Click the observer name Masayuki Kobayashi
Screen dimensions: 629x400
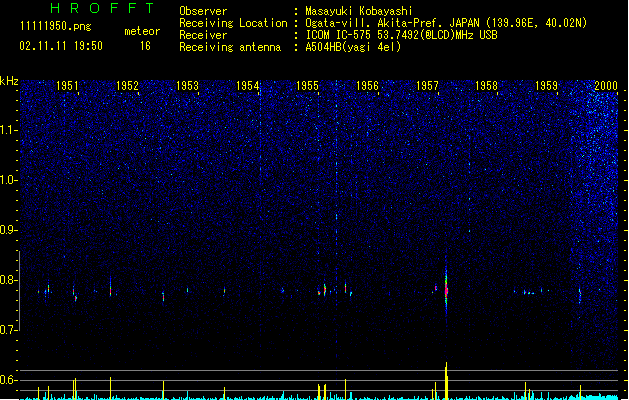359,11
